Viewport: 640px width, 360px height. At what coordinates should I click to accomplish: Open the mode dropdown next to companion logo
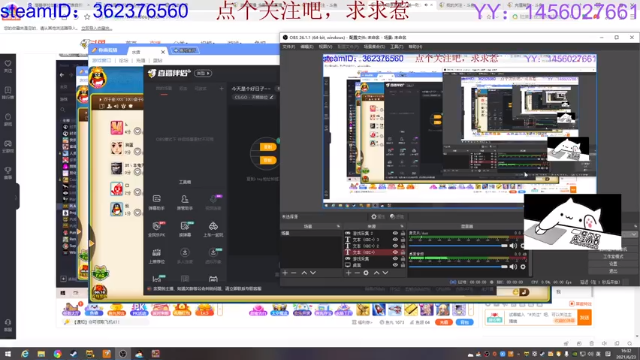[203, 73]
